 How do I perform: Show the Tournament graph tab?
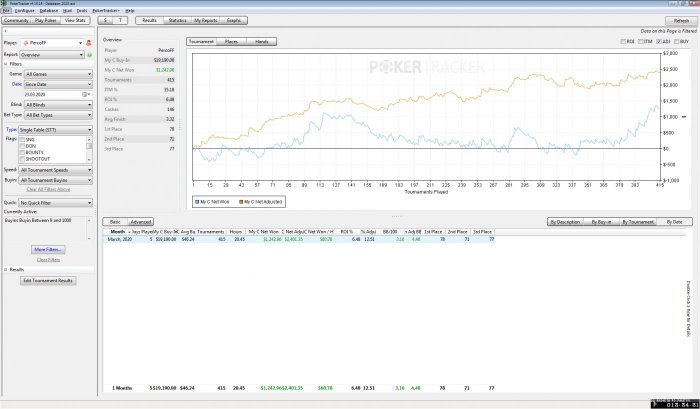point(201,42)
